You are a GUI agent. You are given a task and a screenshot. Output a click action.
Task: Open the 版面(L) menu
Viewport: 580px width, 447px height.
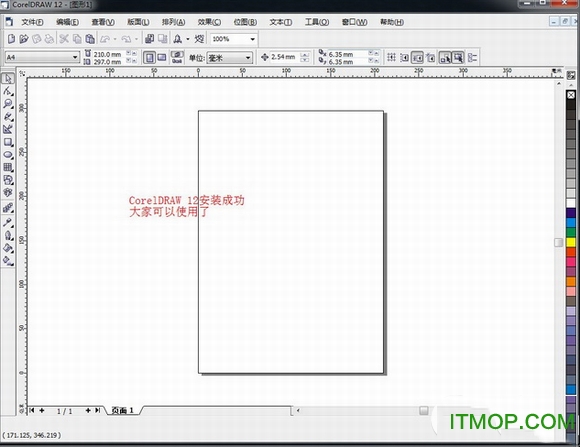pyautogui.click(x=138, y=22)
